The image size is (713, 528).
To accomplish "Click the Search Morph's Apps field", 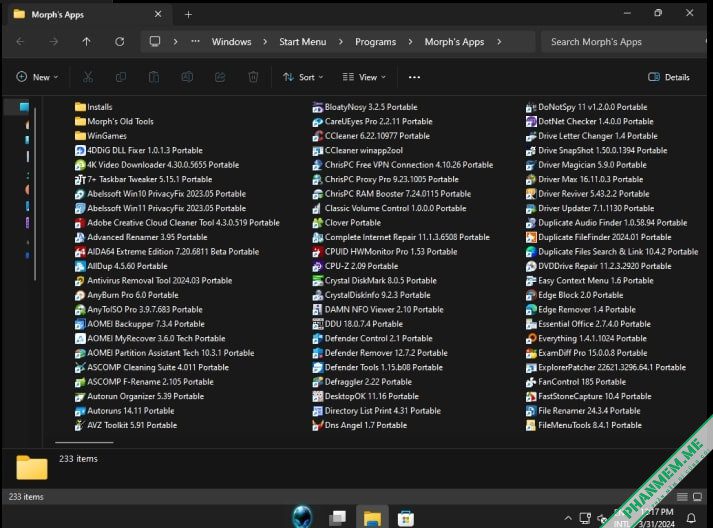I will coord(625,42).
